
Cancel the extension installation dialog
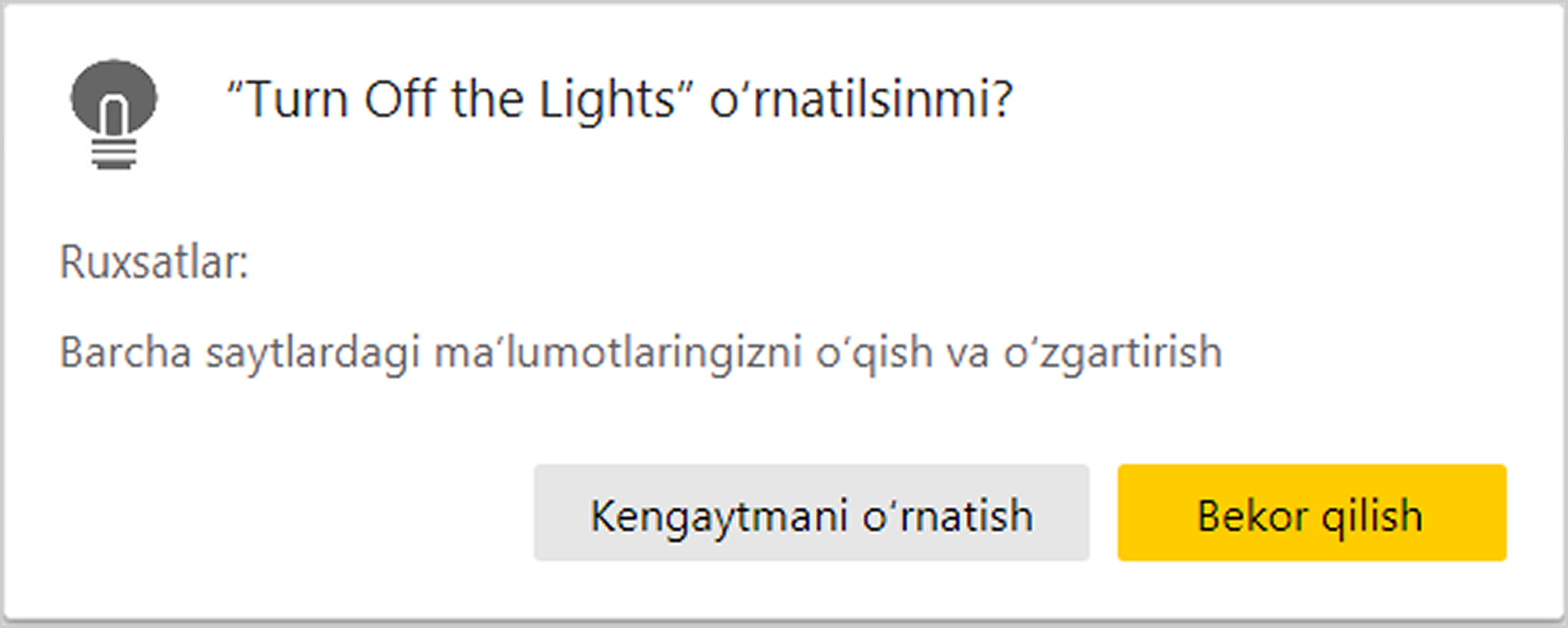[x=1311, y=515]
